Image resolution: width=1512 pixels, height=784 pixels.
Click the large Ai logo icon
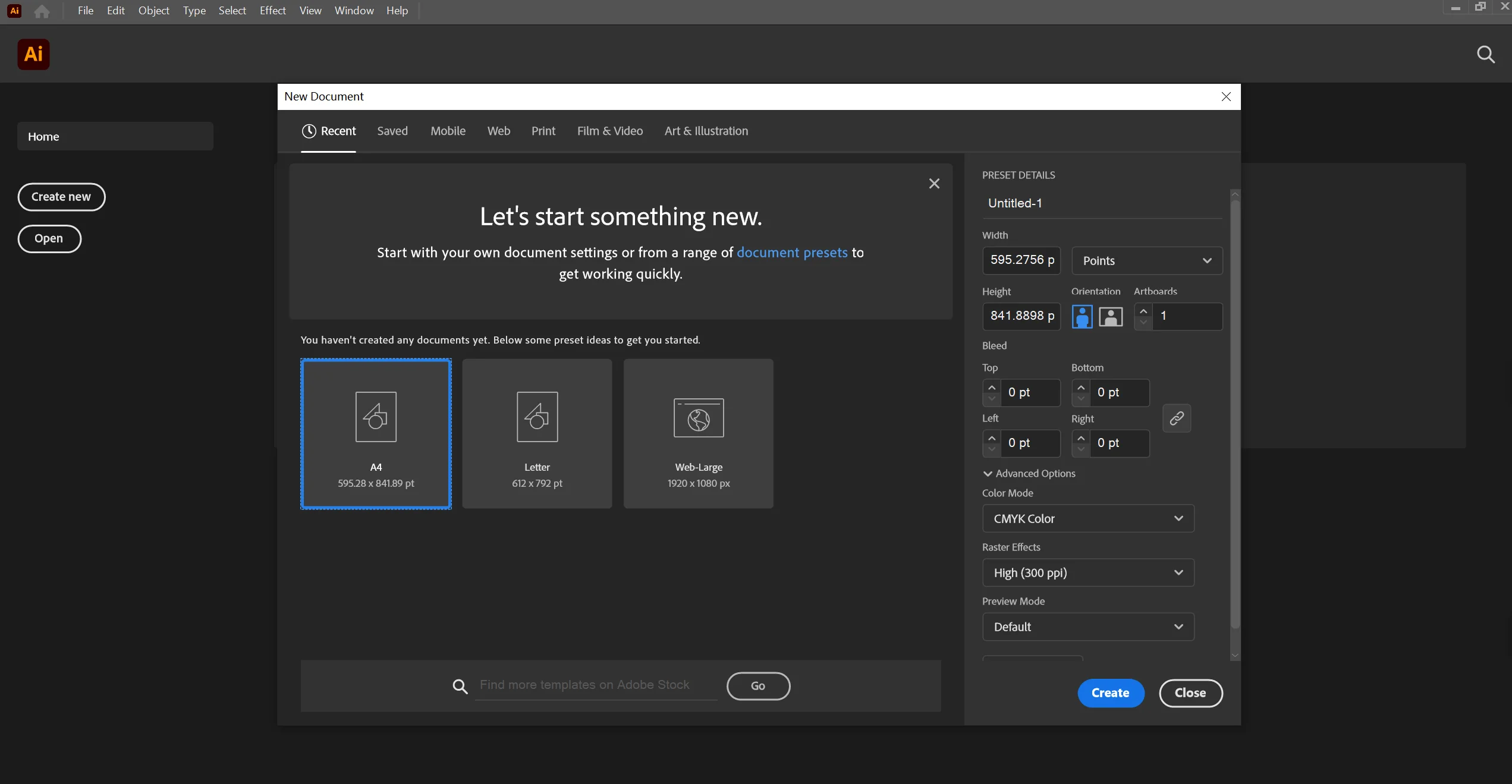tap(33, 54)
